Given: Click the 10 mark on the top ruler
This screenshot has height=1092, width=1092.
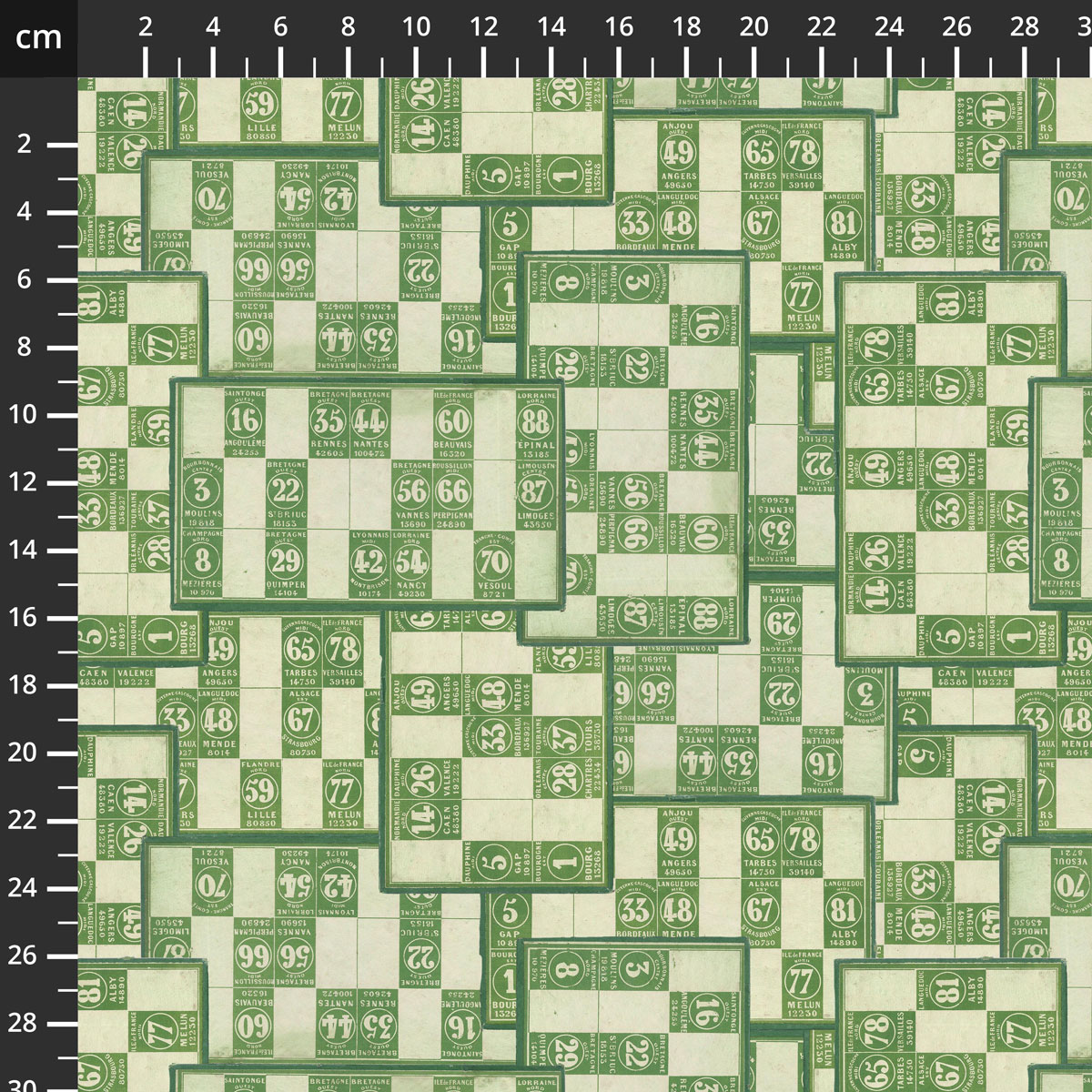Looking at the screenshot, I should click(x=416, y=27).
